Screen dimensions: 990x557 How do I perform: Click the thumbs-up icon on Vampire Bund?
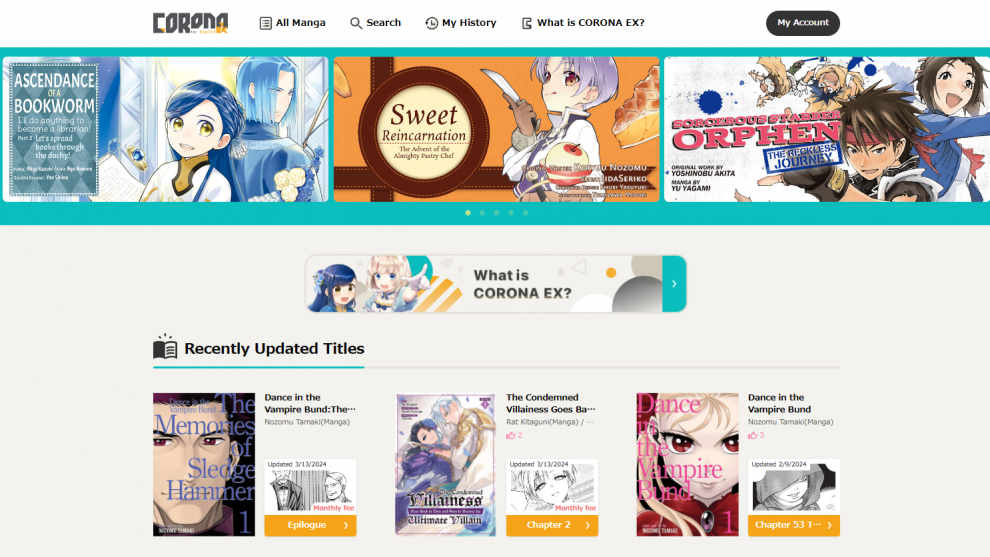coord(753,435)
